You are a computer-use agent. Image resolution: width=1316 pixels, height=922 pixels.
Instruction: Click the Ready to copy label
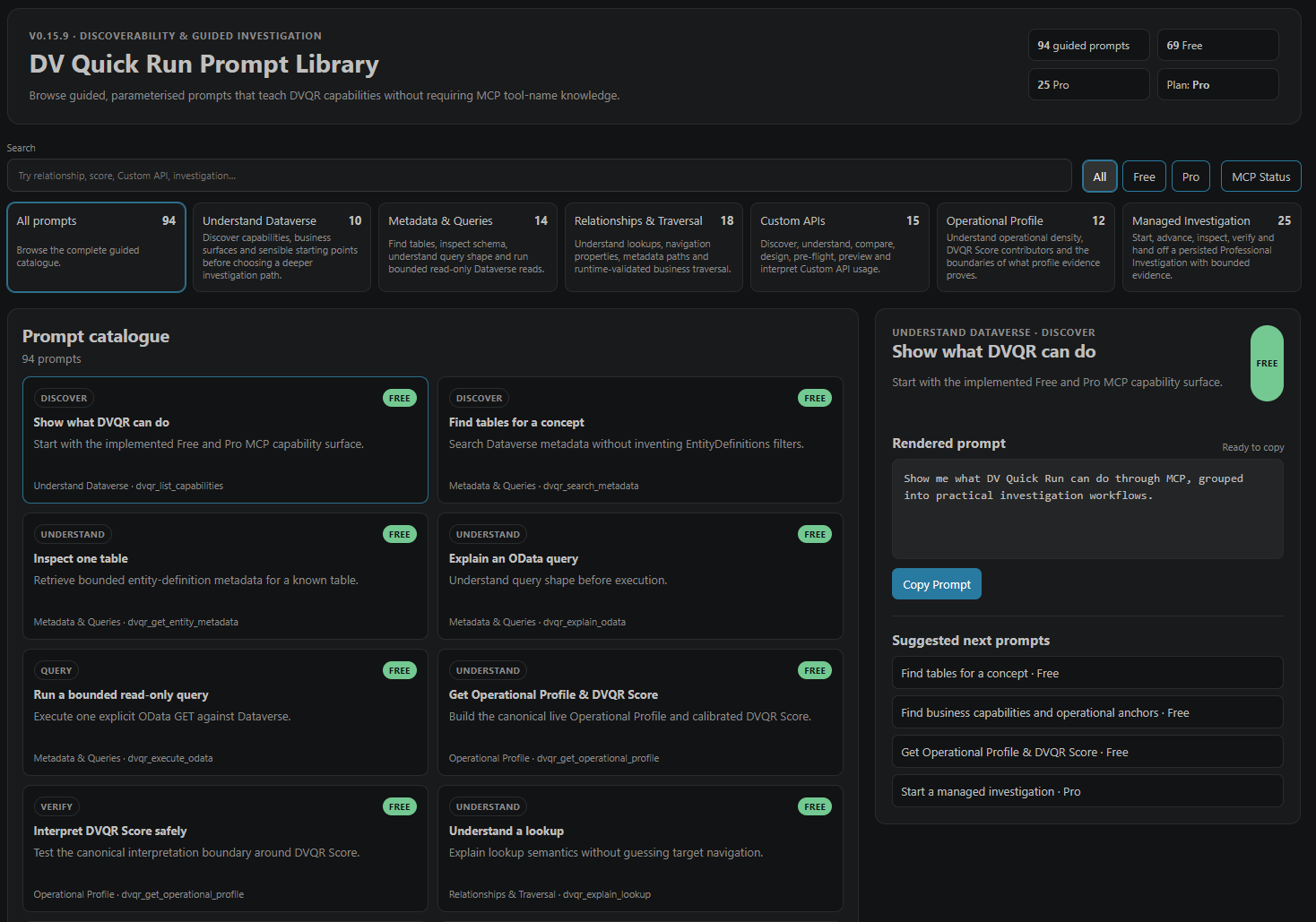[1252, 447]
